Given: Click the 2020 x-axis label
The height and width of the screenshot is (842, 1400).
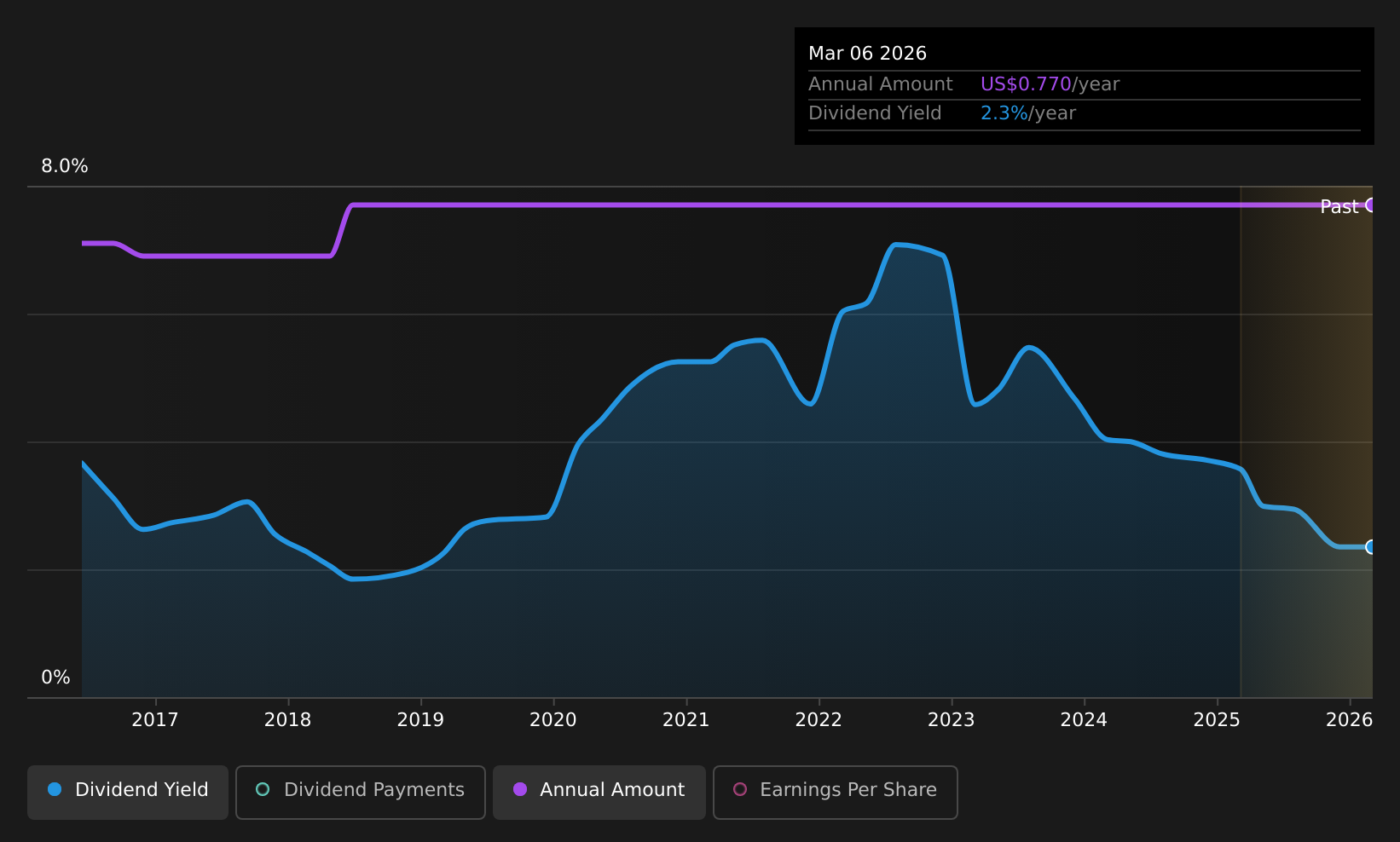Looking at the screenshot, I should [553, 720].
